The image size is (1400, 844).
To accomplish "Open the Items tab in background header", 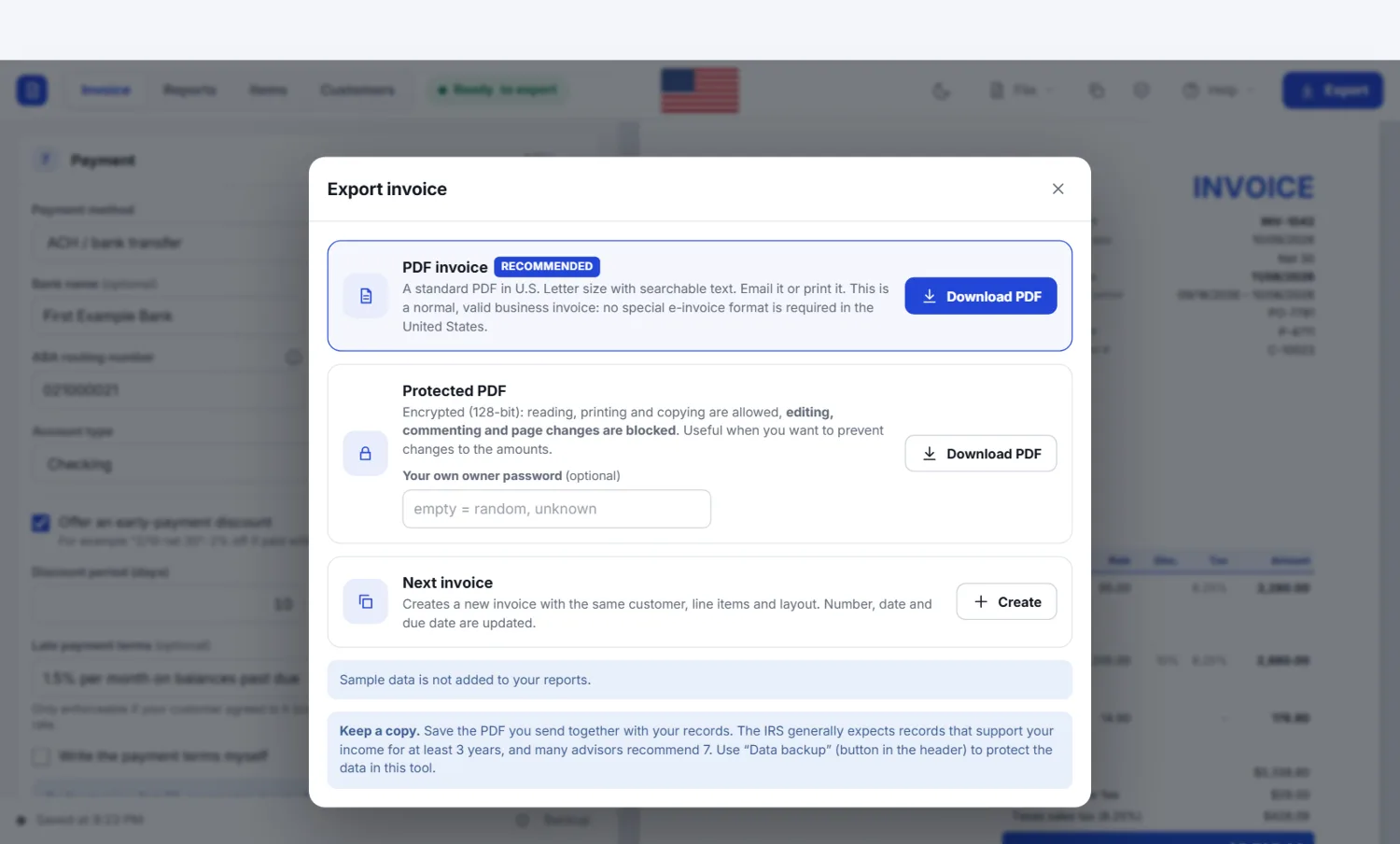I will 268,91.
